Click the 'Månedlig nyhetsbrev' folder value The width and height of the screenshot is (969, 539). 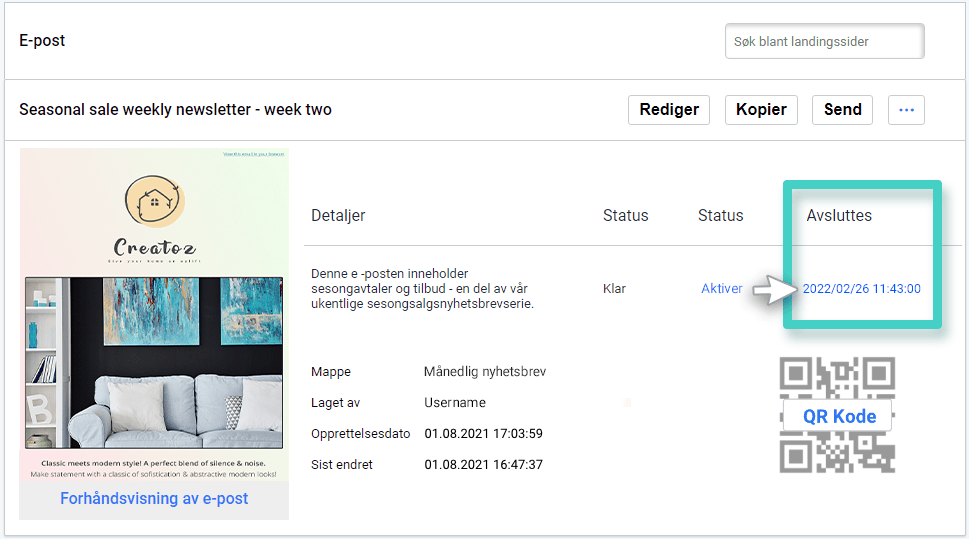click(x=484, y=372)
